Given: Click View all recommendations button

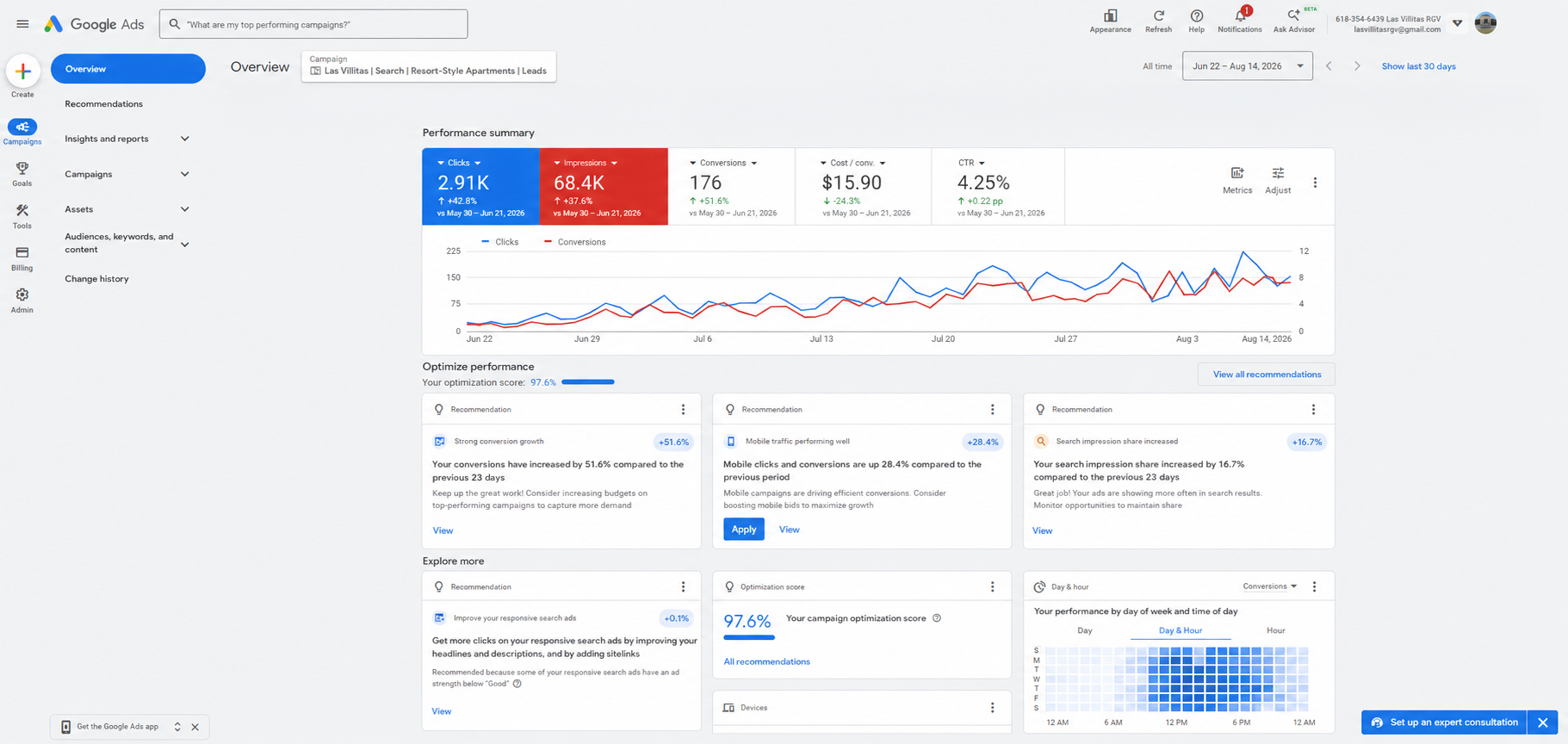Looking at the screenshot, I should tap(1267, 375).
